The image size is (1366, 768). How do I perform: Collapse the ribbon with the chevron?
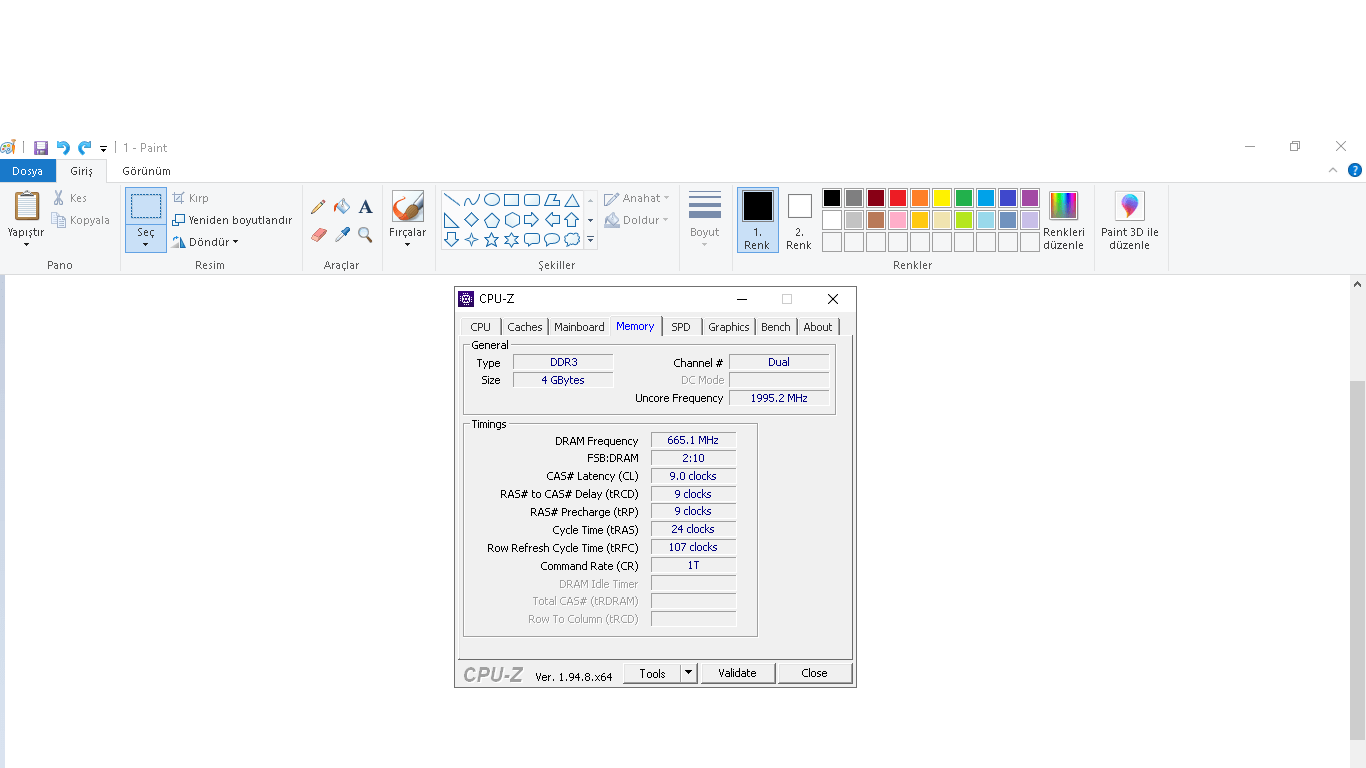point(1333,171)
